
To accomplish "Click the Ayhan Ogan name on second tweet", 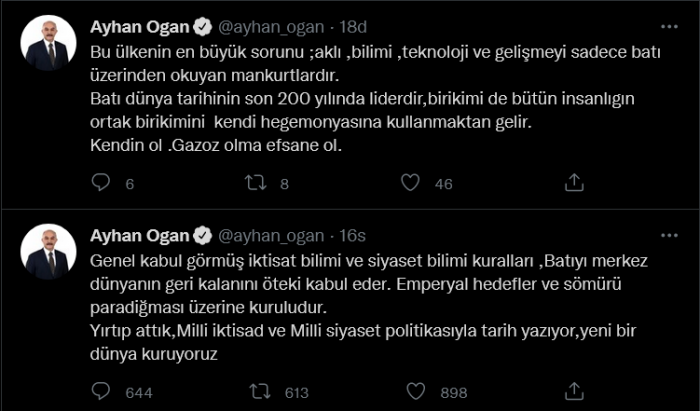I will pyautogui.click(x=140, y=236).
